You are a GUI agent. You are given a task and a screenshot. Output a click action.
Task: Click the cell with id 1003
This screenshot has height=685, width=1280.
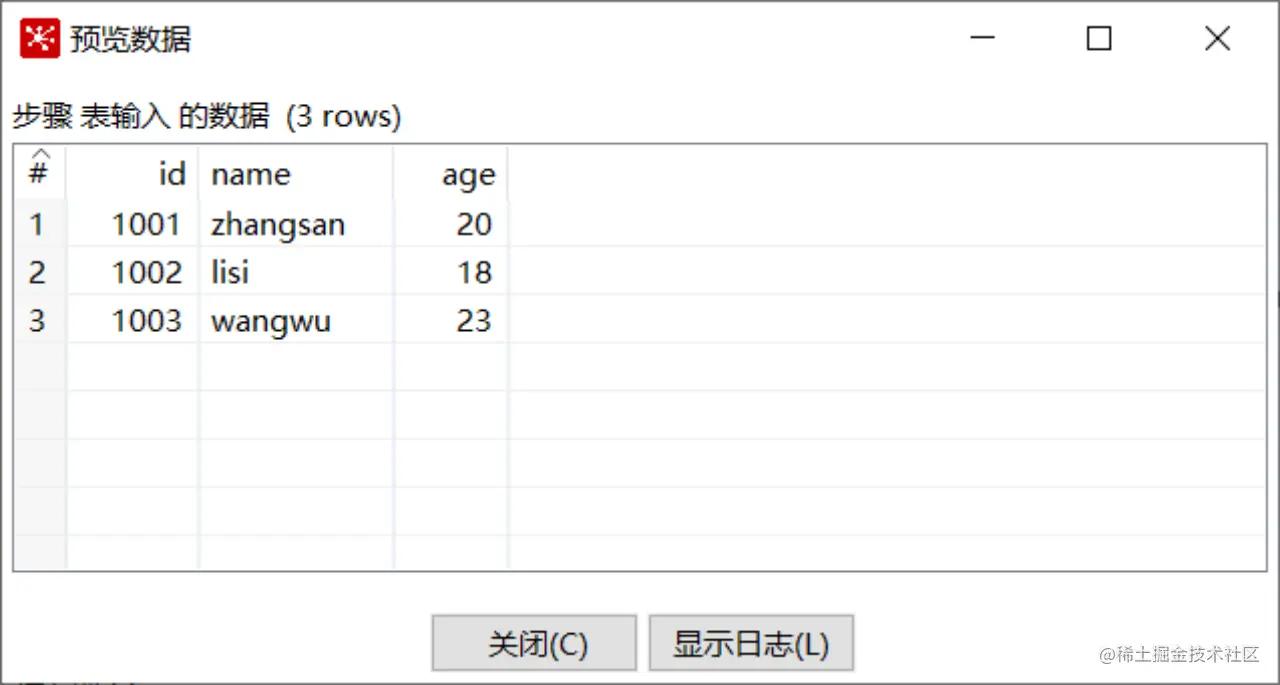[x=146, y=321]
